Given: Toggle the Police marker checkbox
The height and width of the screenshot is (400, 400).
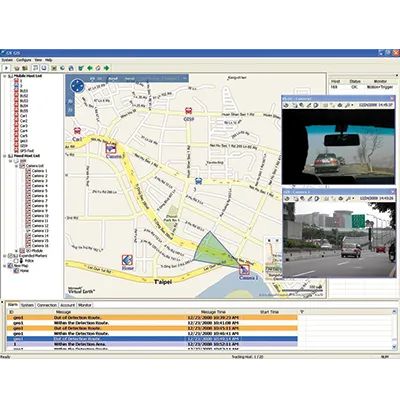Looking at the screenshot, I should 16,261.
